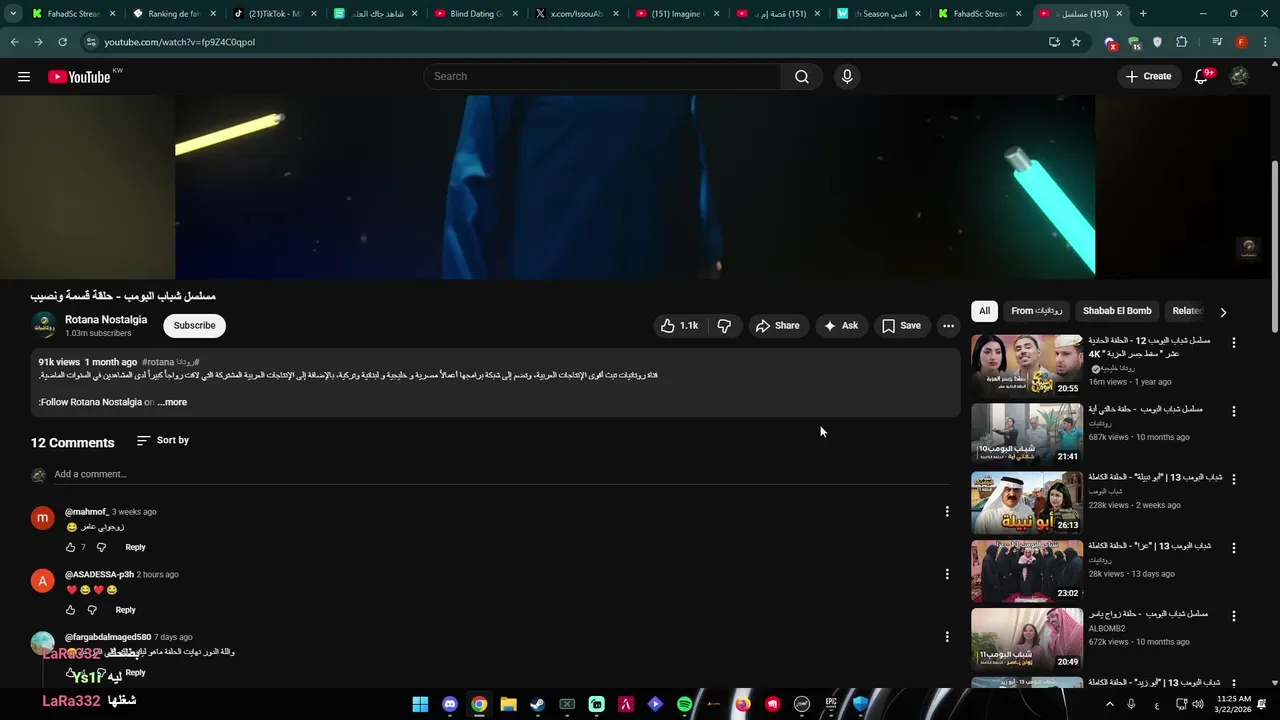This screenshot has width=1280, height=720.
Task: Switch to TikTok browser tab
Action: [x=275, y=14]
